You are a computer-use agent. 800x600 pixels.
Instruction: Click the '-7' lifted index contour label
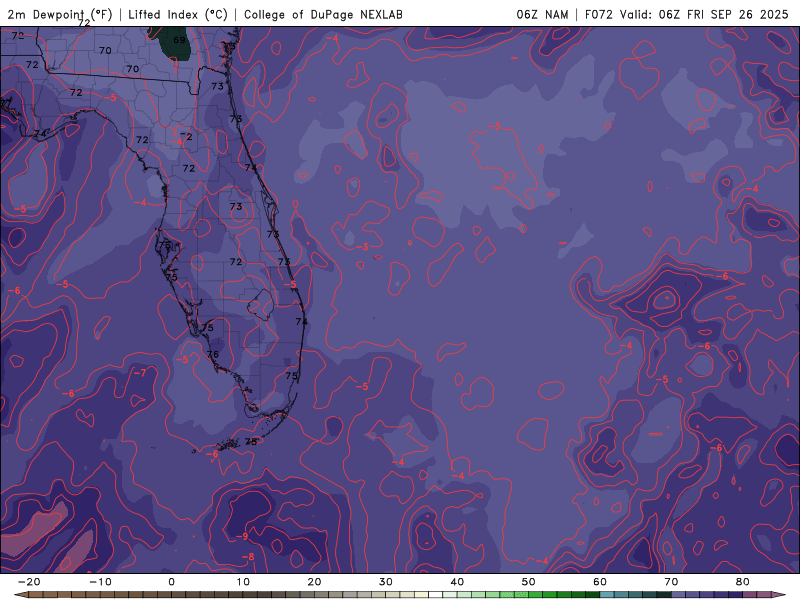click(140, 373)
